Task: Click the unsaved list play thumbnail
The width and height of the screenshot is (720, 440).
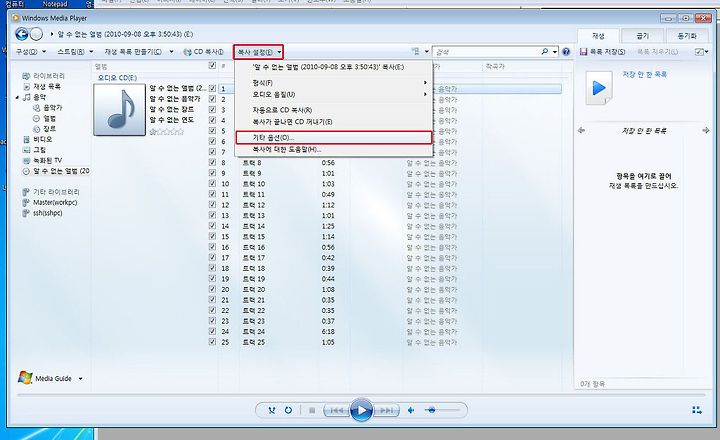Action: tap(599, 88)
